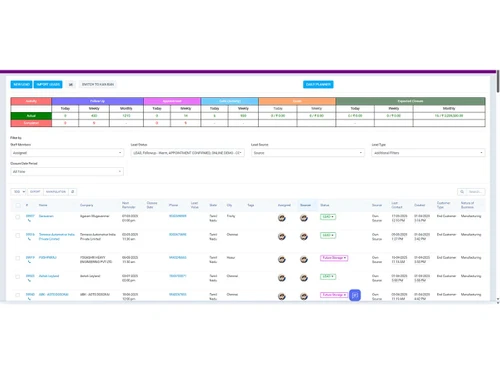The width and height of the screenshot is (500, 375).
Task: Click the Import Leads button
Action: pos(48,84)
